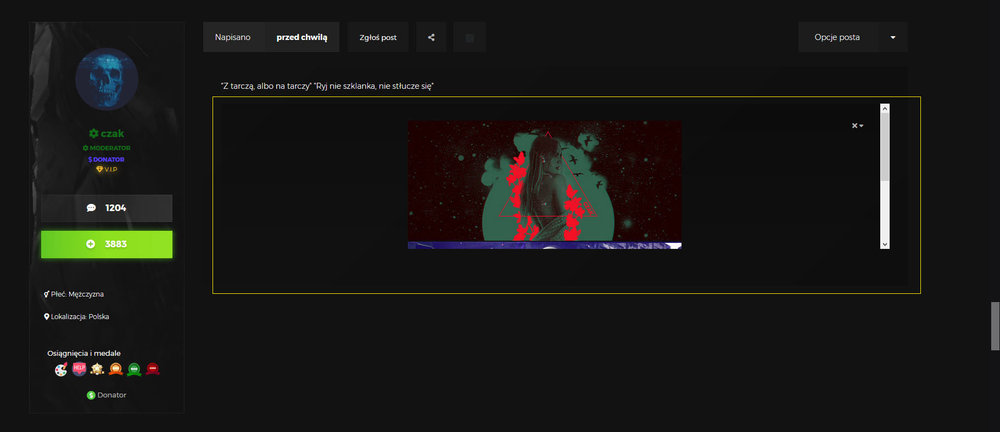Image resolution: width=1000 pixels, height=432 pixels.
Task: Click the purple DONATOR rank label
Action: pyautogui.click(x=107, y=159)
